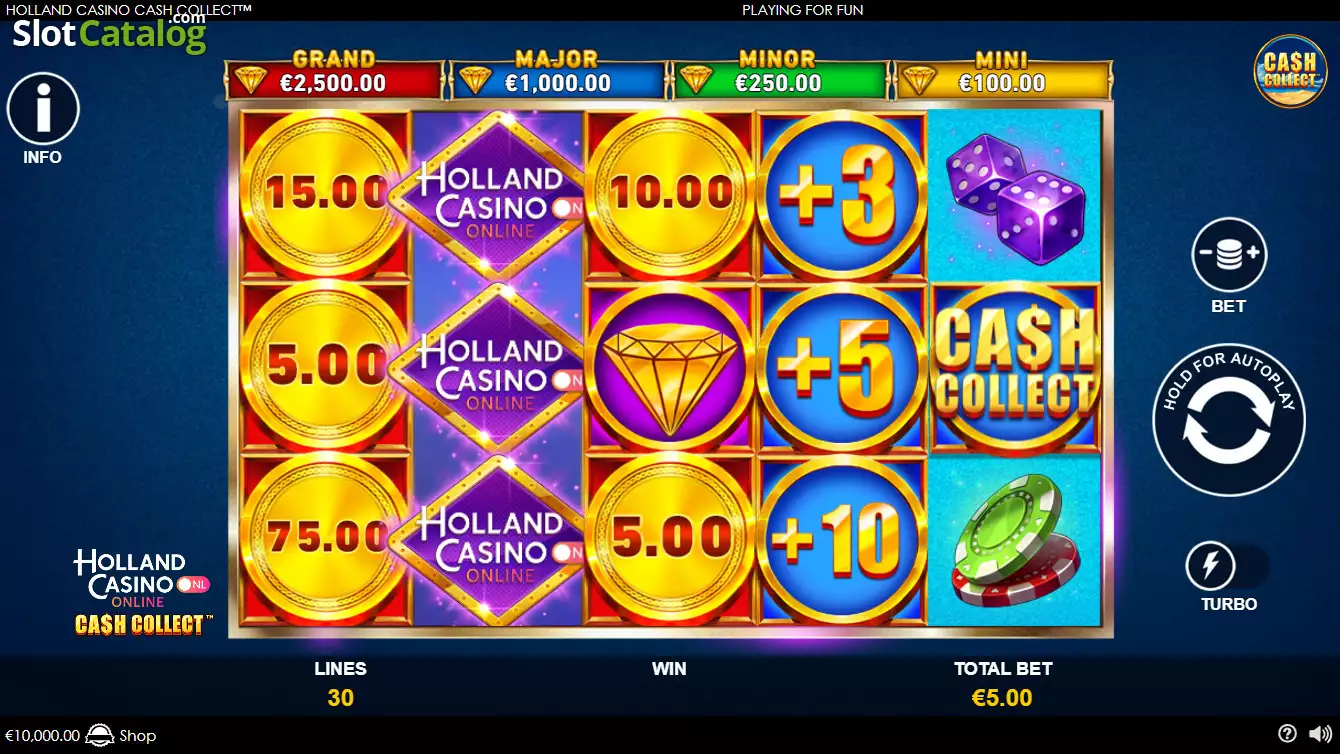Click the Shop hat icon
This screenshot has height=754, width=1340.
pyautogui.click(x=100, y=735)
